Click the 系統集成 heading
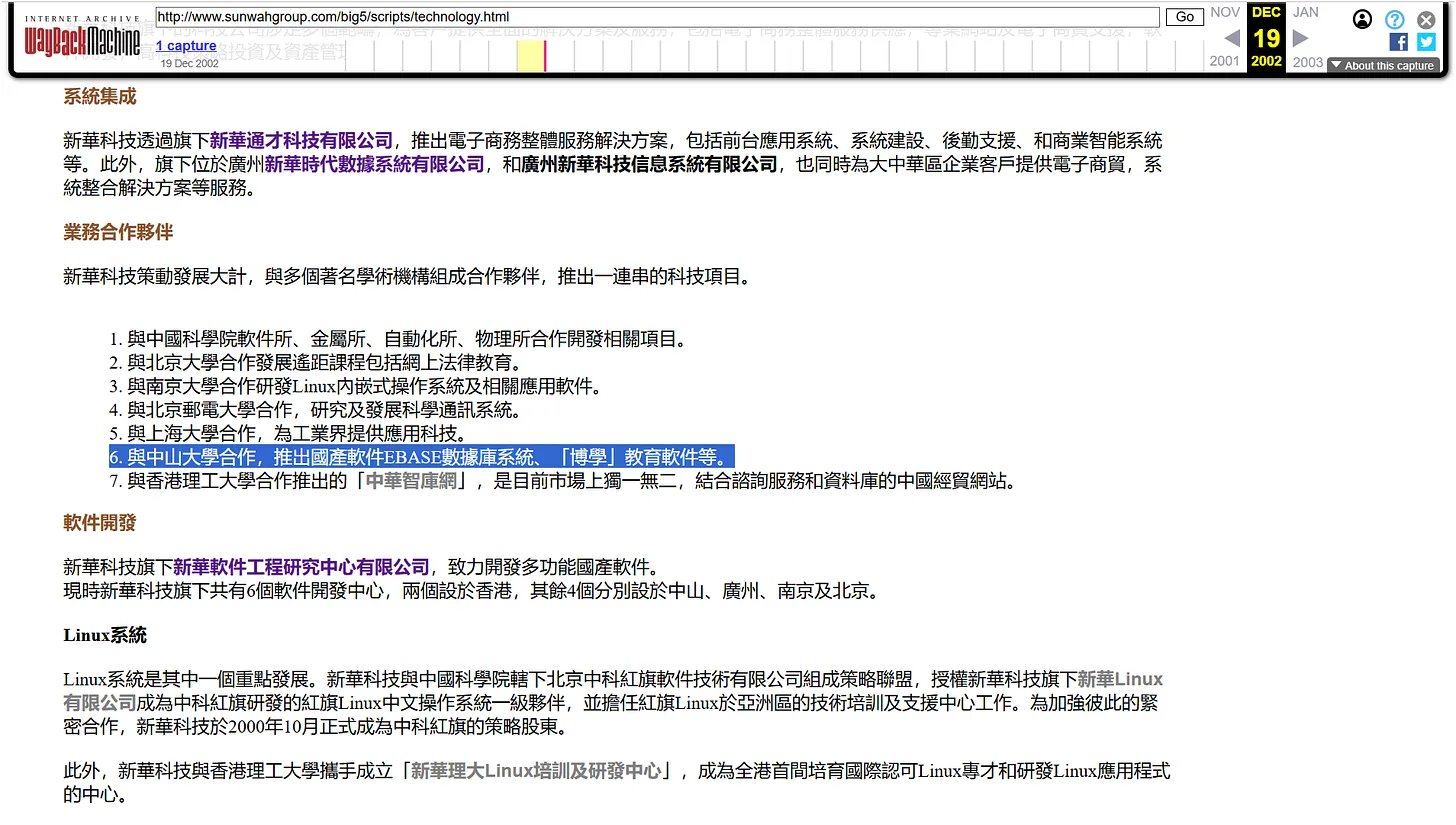 (x=99, y=97)
